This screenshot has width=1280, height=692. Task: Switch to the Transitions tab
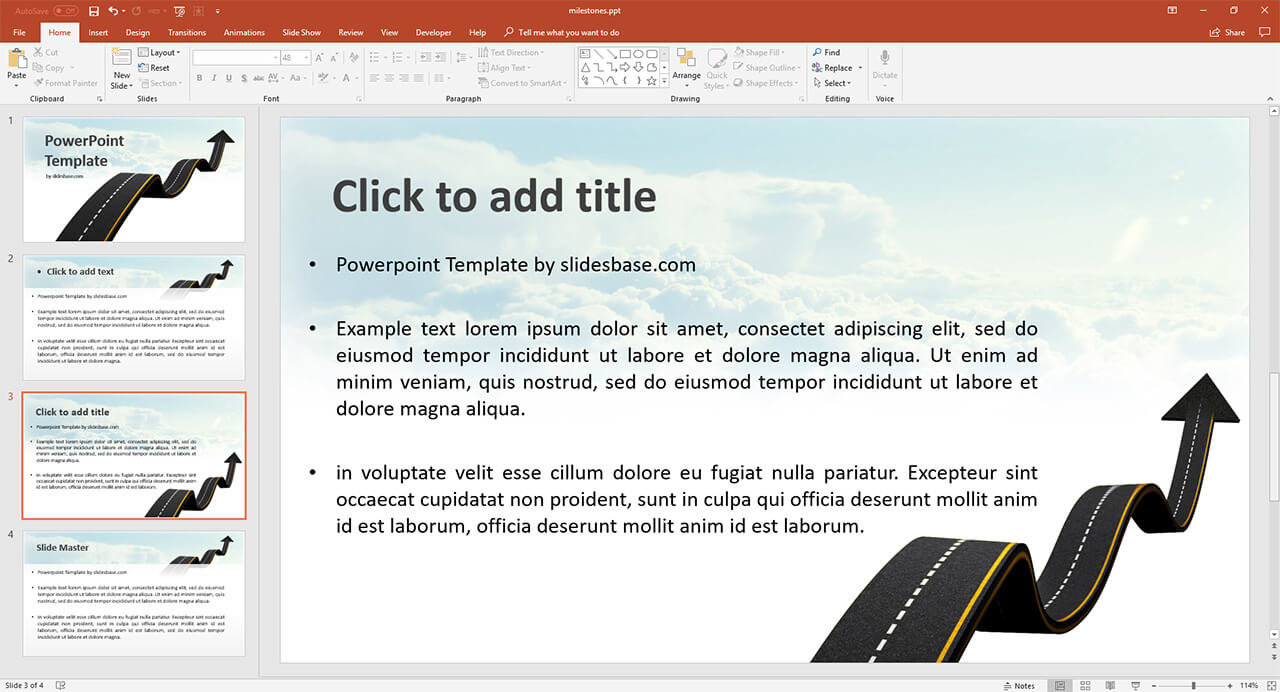(x=187, y=32)
